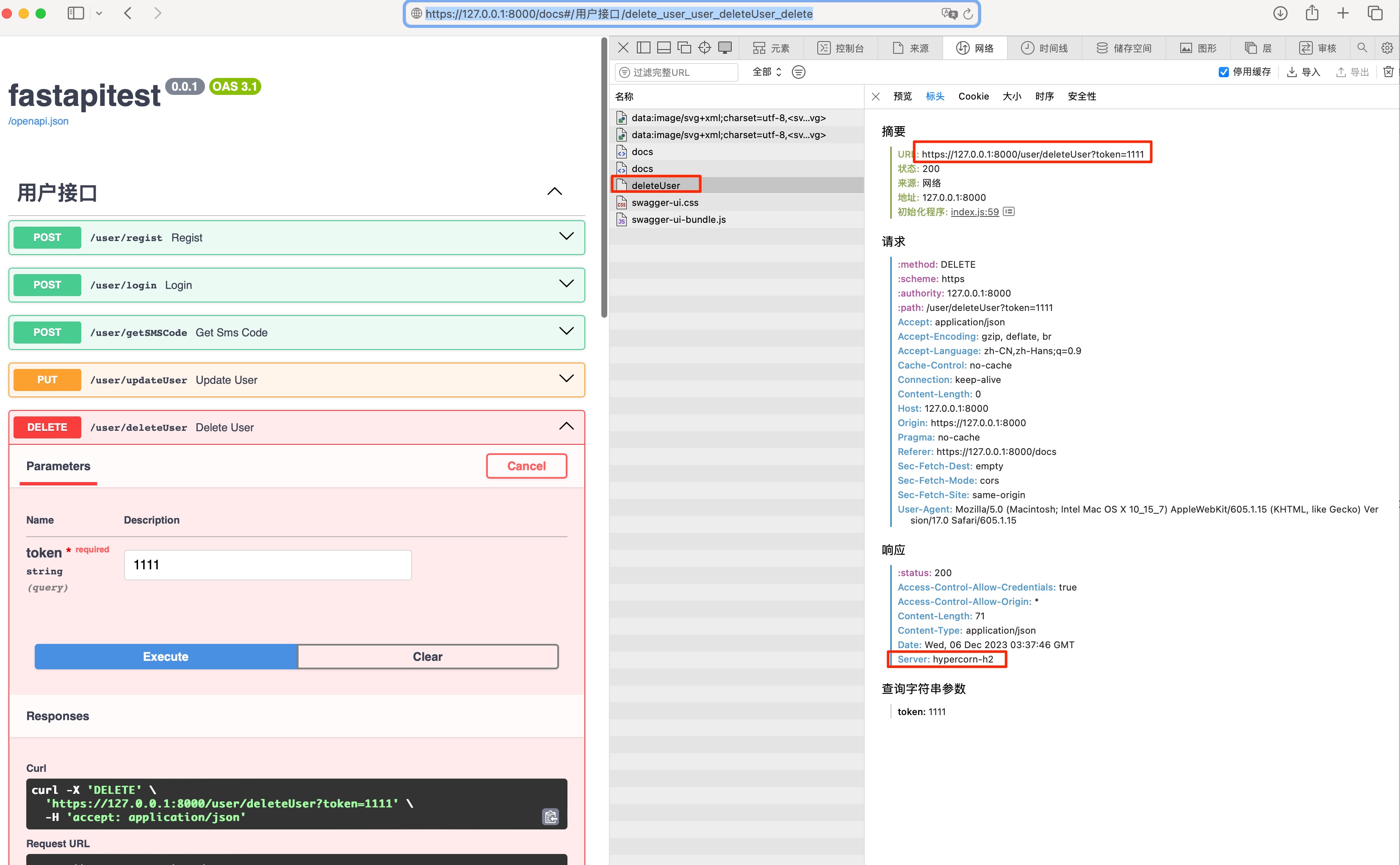Open a new Safari tab
The width and height of the screenshot is (1400, 865).
1343,13
